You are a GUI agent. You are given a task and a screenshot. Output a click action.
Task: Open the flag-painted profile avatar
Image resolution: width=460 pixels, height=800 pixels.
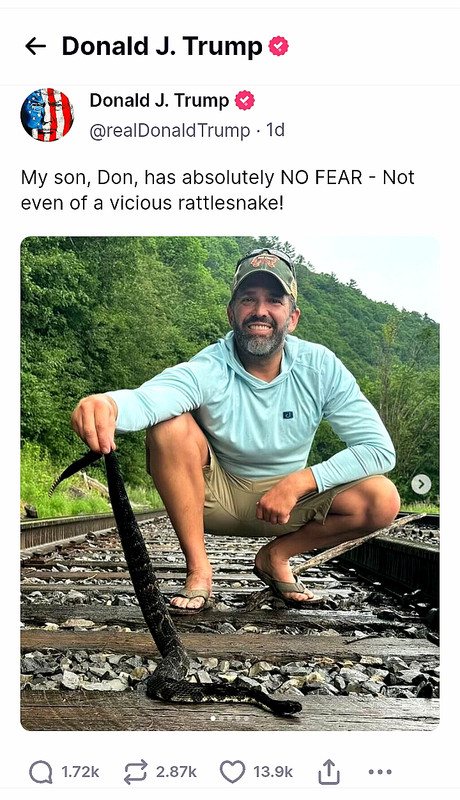coord(47,115)
